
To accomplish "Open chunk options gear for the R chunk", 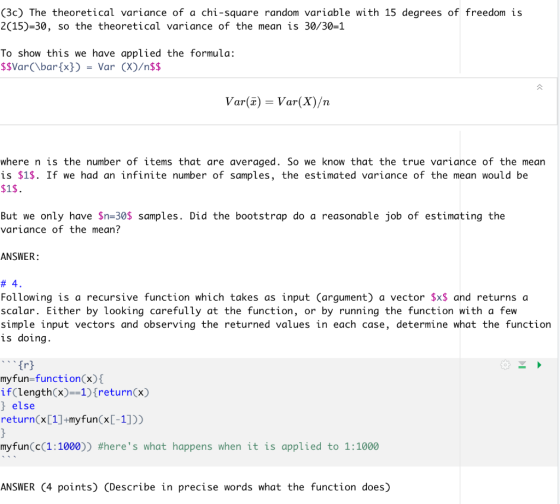I will point(505,365).
